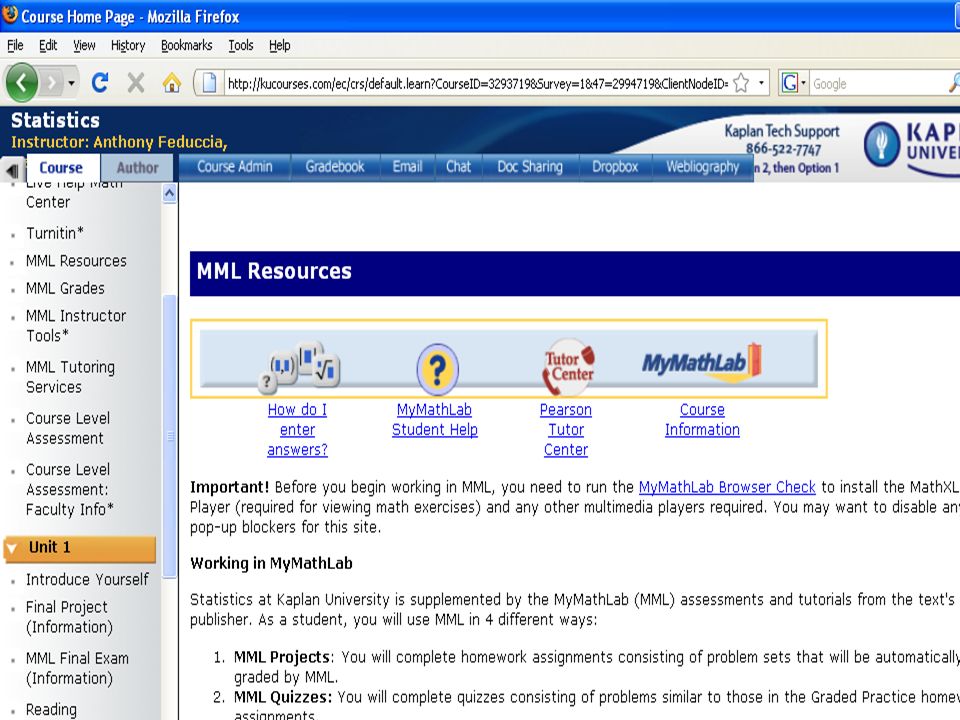Click the Stop loading X icon
The image size is (960, 720).
click(136, 82)
